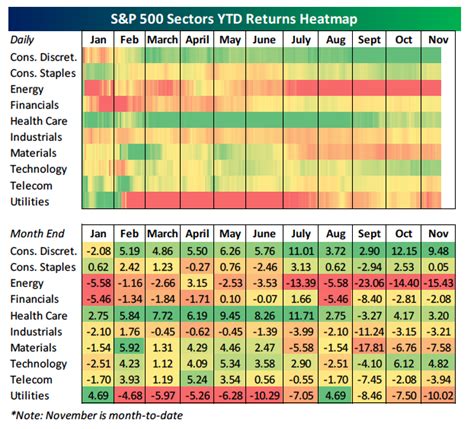Click the Utilities row in the Daily heatmap
Image resolution: width=474 pixels, height=429 pixels.
(x=262, y=201)
